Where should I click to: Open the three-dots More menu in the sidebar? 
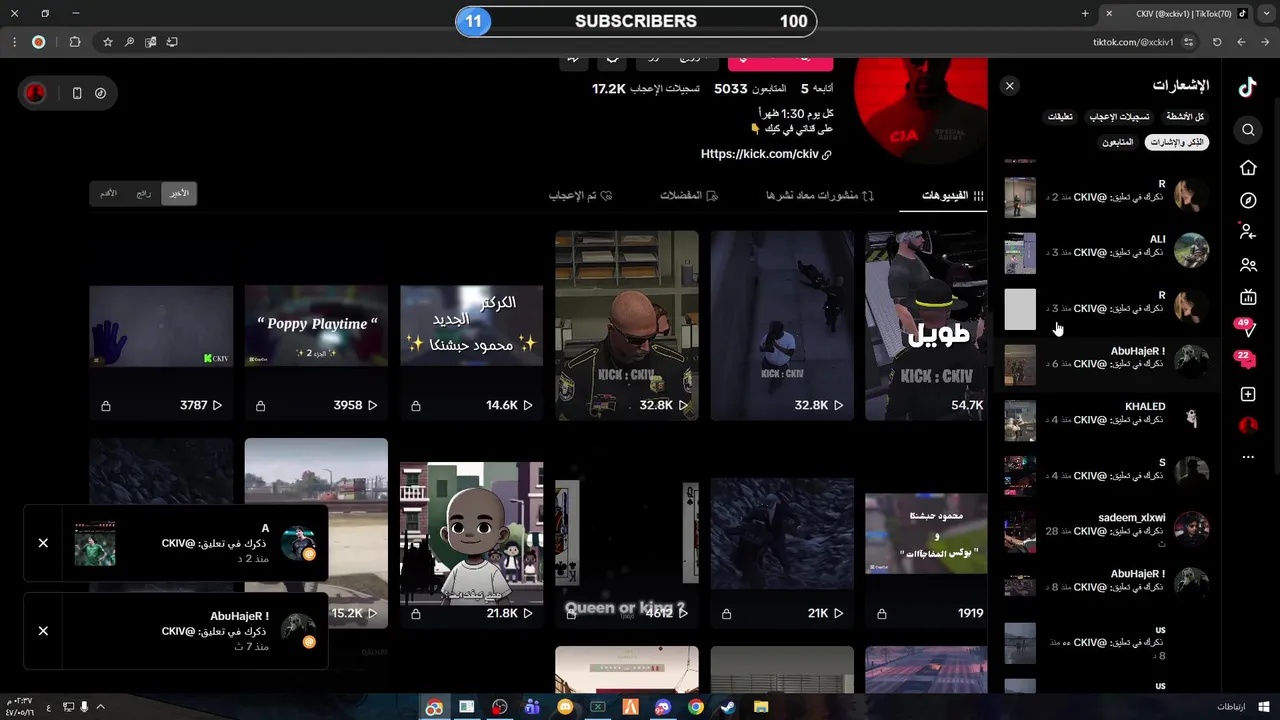(1248, 457)
